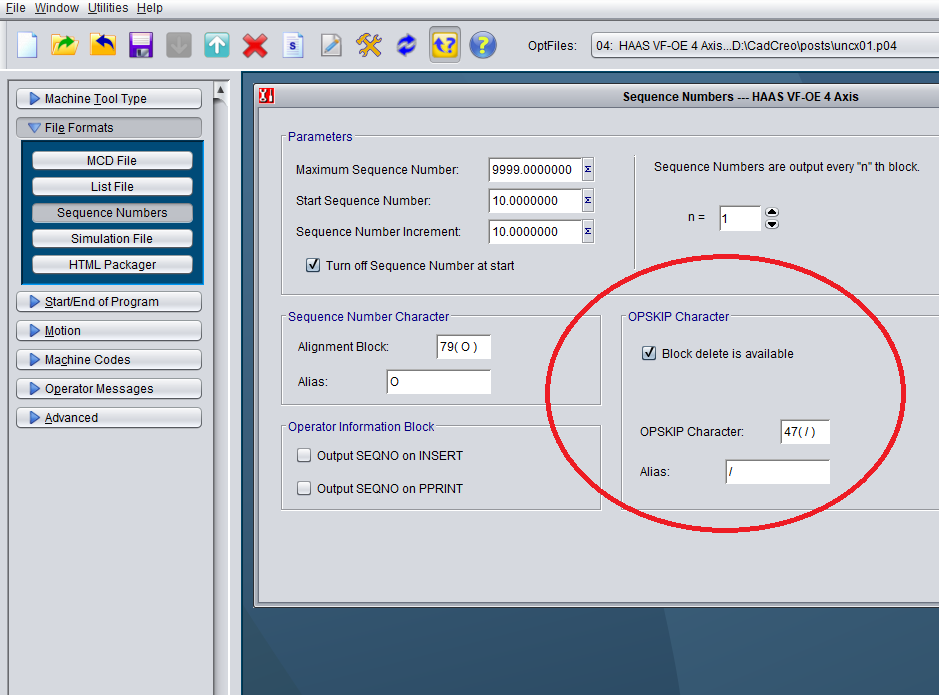Increase the n value with up stepper
The image size is (939, 695).
(x=772, y=212)
